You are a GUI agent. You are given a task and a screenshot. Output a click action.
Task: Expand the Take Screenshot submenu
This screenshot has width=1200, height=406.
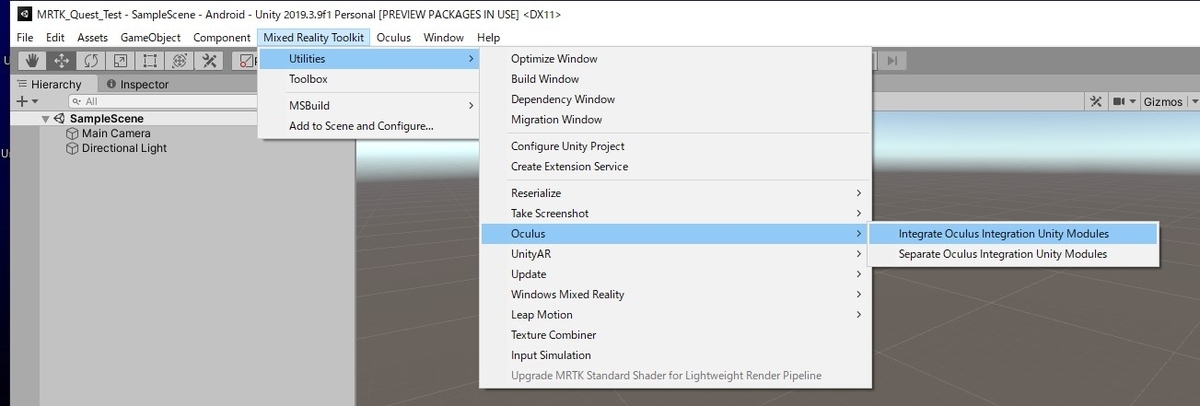pos(676,213)
